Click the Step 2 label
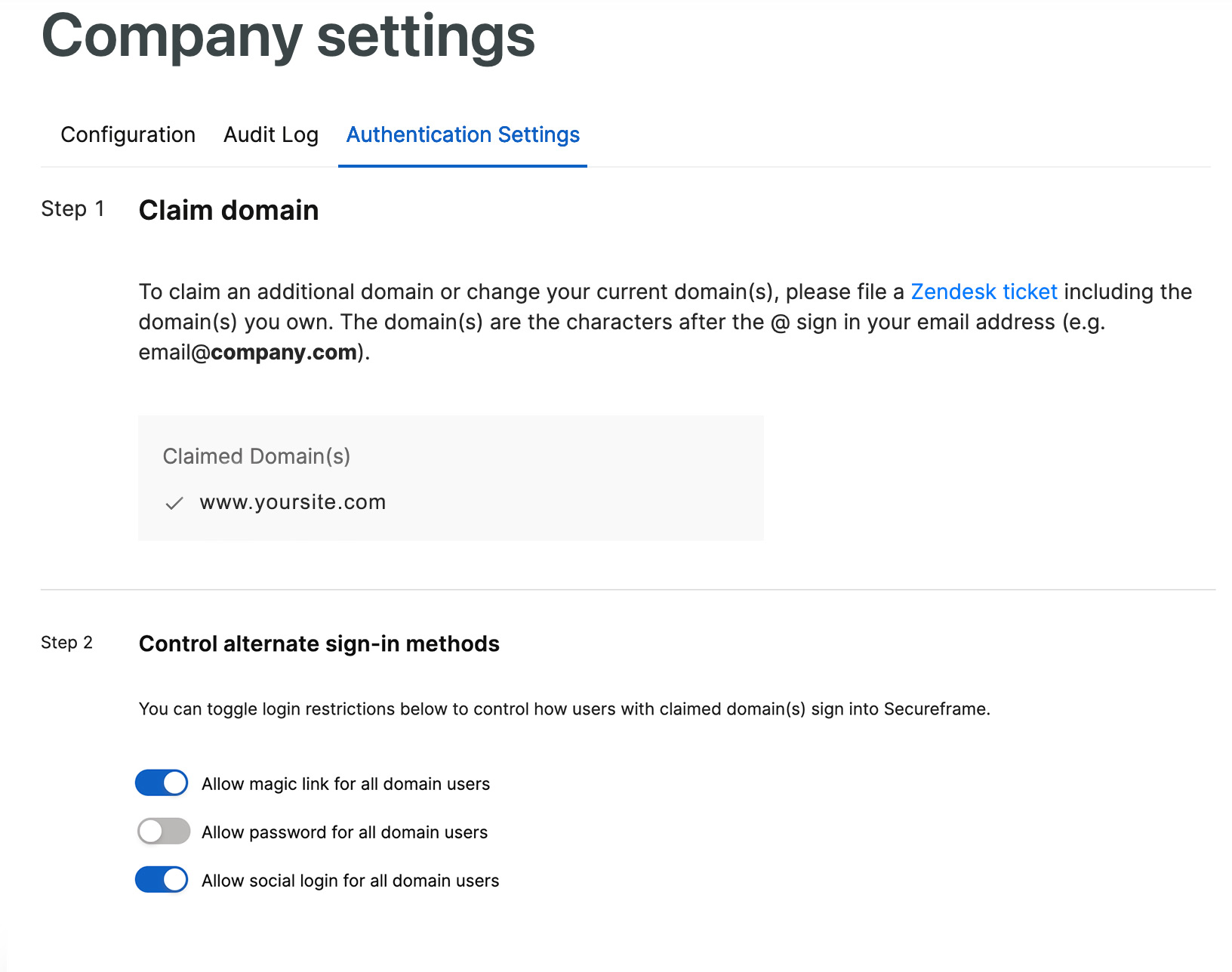1232x972 pixels. pos(67,643)
